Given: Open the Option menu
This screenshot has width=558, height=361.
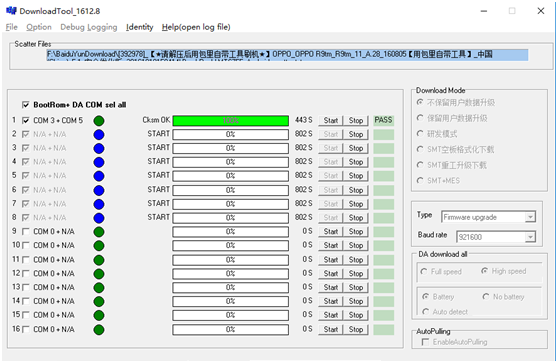Looking at the screenshot, I should point(39,27).
